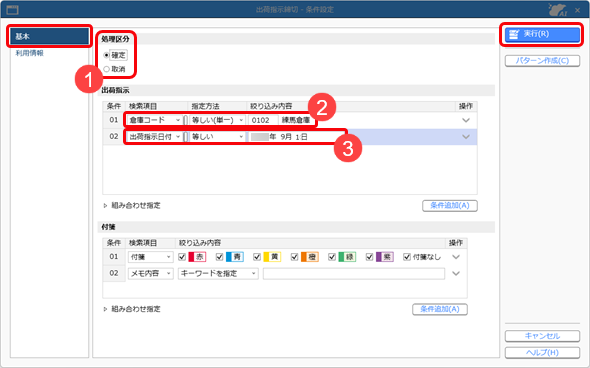Click the green 緑 color swatch
Image resolution: width=590 pixels, height=368 pixels.
coord(347,257)
